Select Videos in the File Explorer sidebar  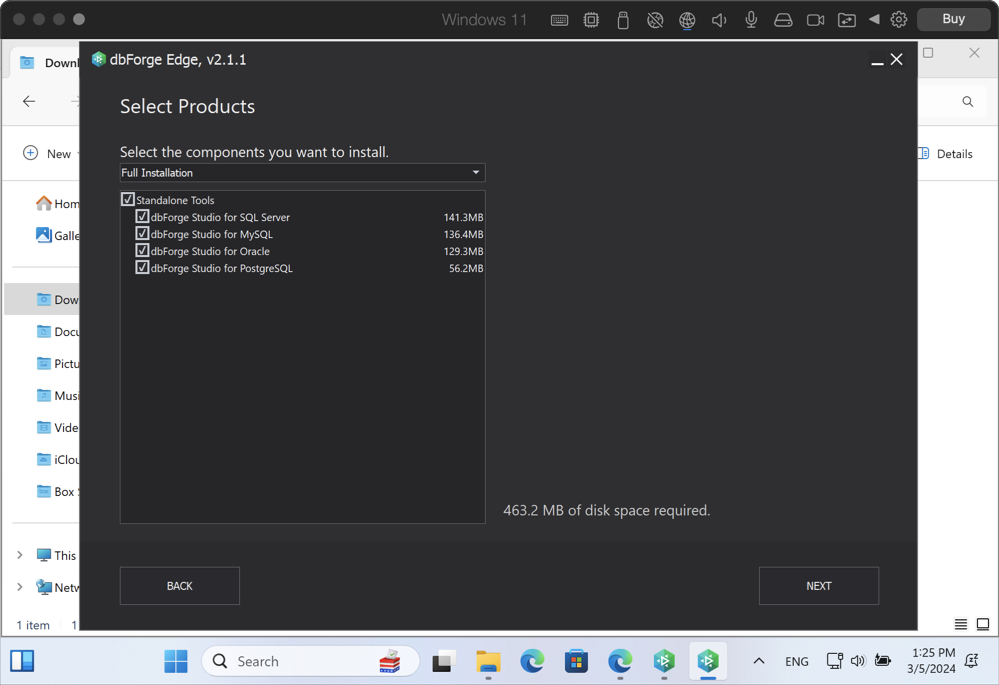[x=57, y=428]
